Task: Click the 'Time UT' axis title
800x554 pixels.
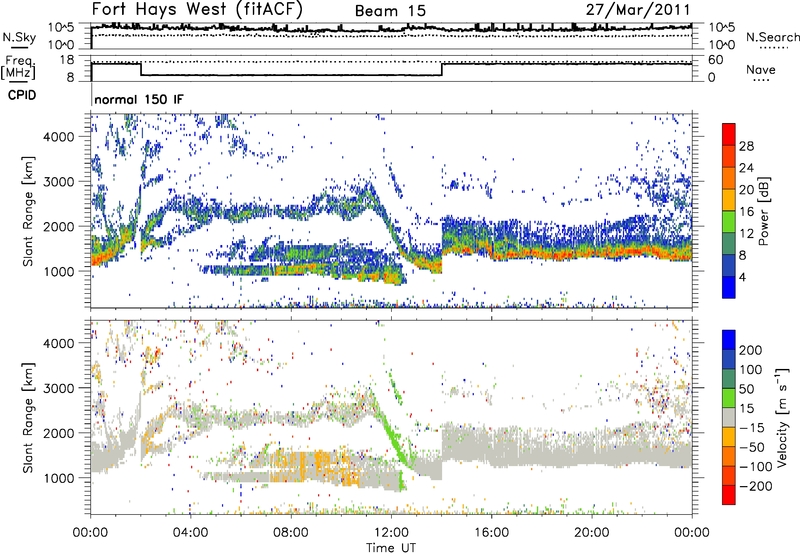Action: tap(391, 548)
